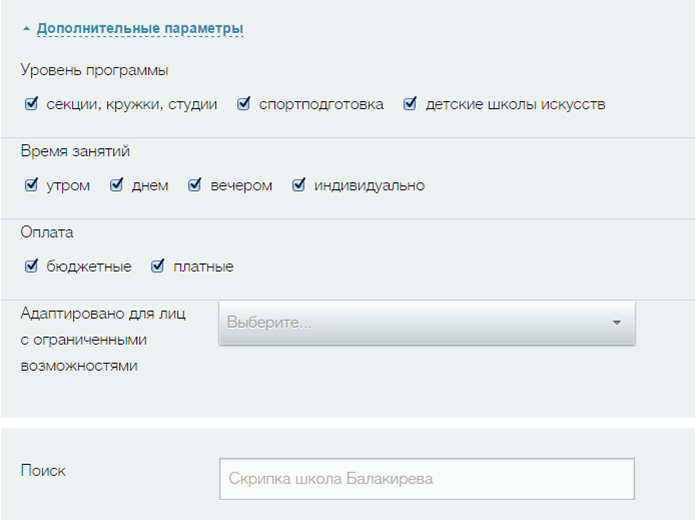
Task: Uncheck the вечером checkbox
Action: click(195, 185)
